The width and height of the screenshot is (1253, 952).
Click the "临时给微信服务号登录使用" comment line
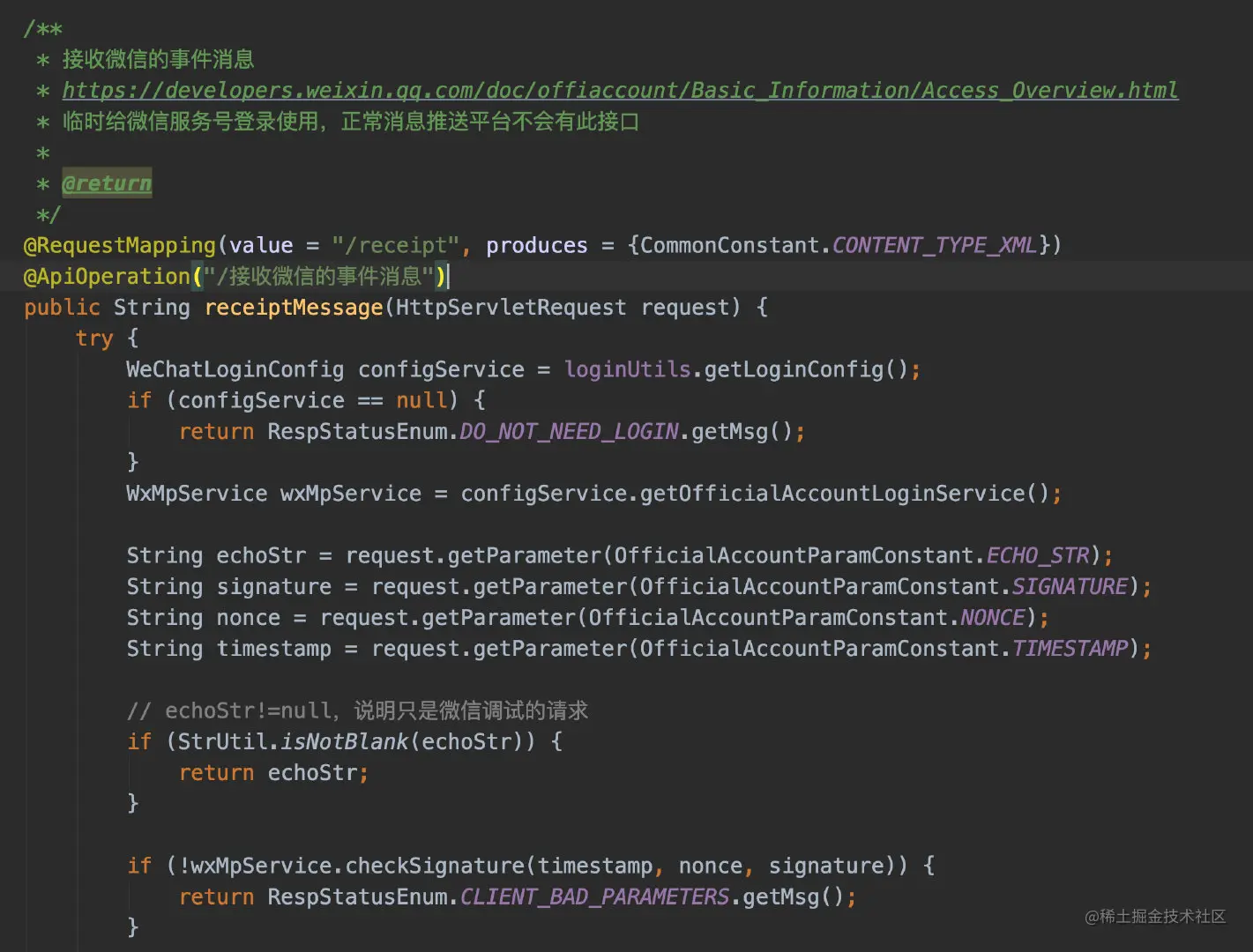pyautogui.click(x=350, y=121)
